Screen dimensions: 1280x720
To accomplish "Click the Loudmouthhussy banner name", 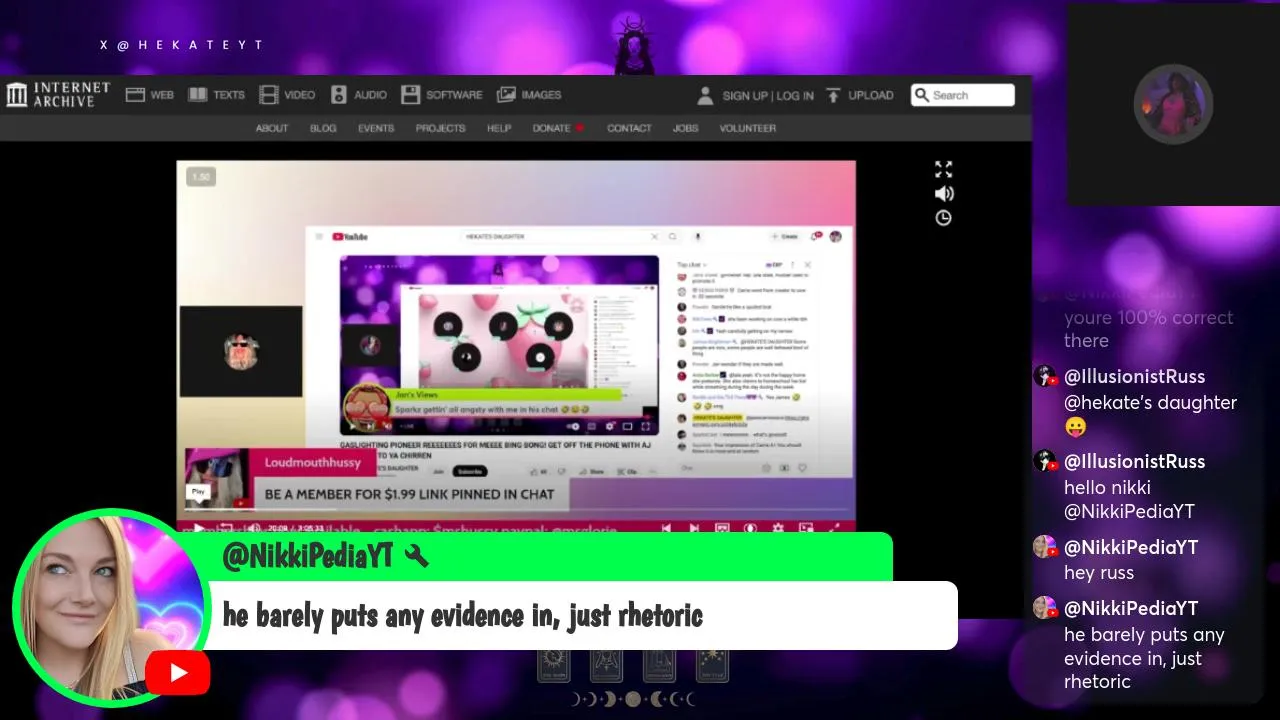I will point(312,463).
